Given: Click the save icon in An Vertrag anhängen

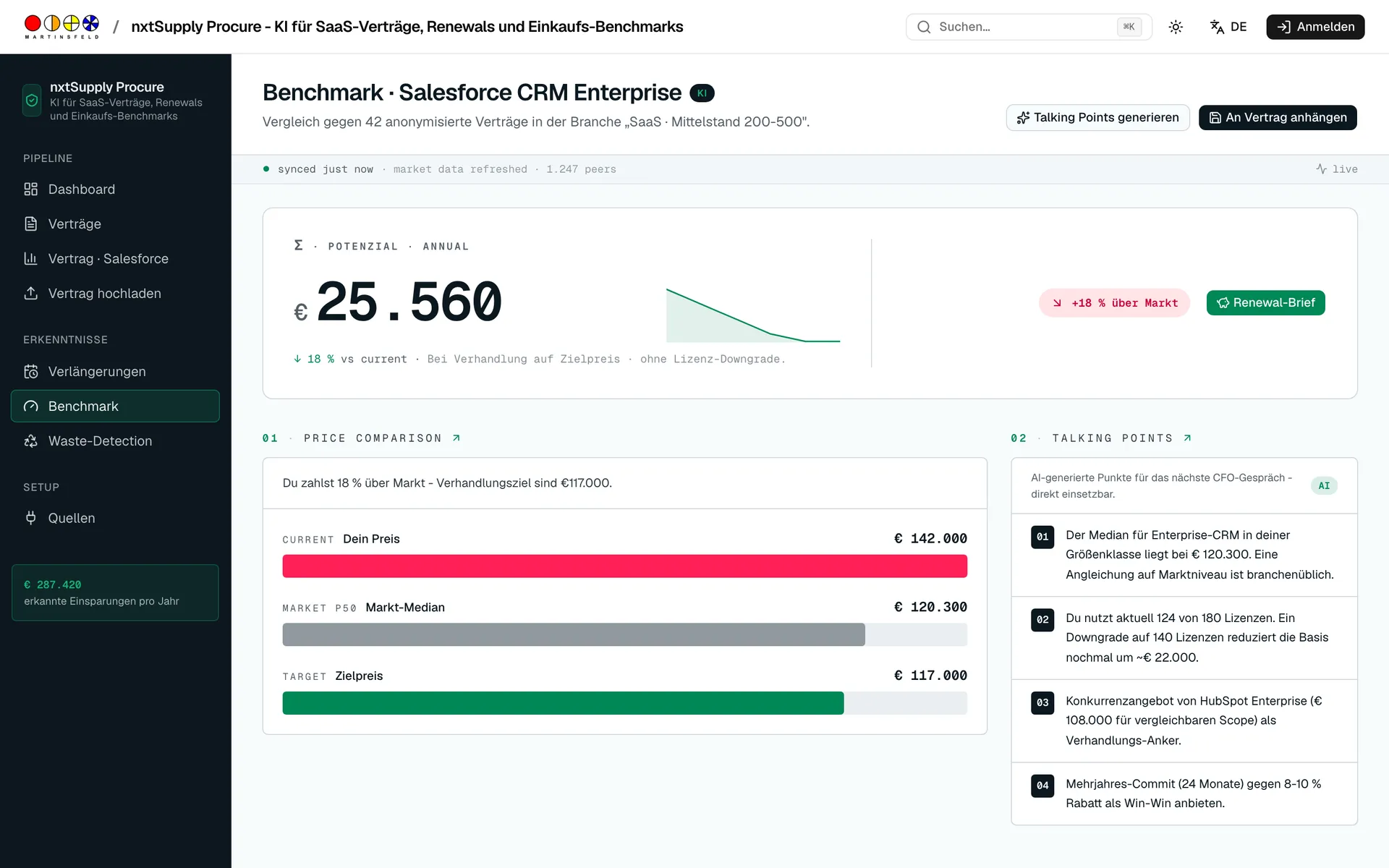Looking at the screenshot, I should pyautogui.click(x=1215, y=117).
